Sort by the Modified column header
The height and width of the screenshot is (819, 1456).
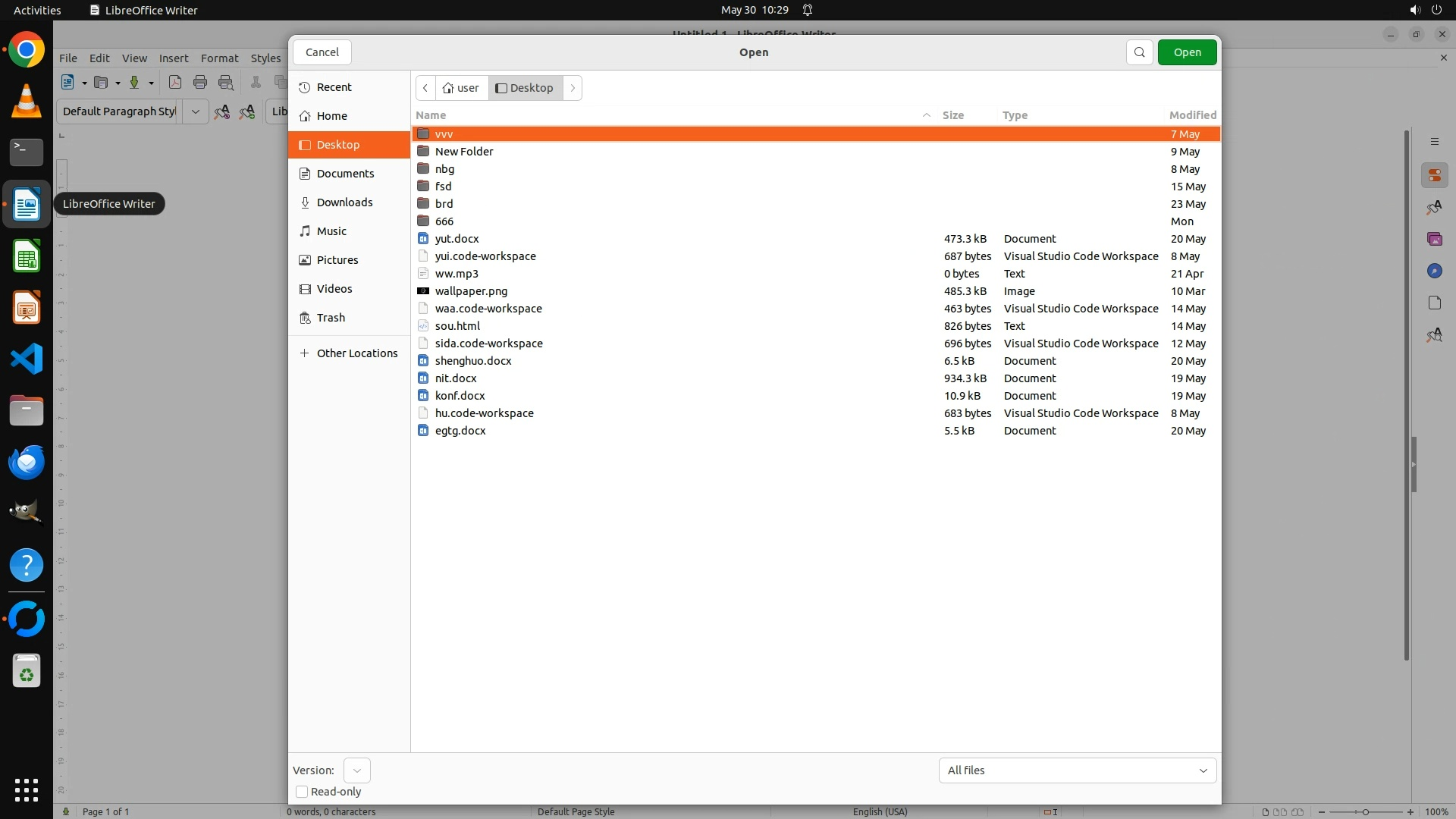tap(1192, 115)
